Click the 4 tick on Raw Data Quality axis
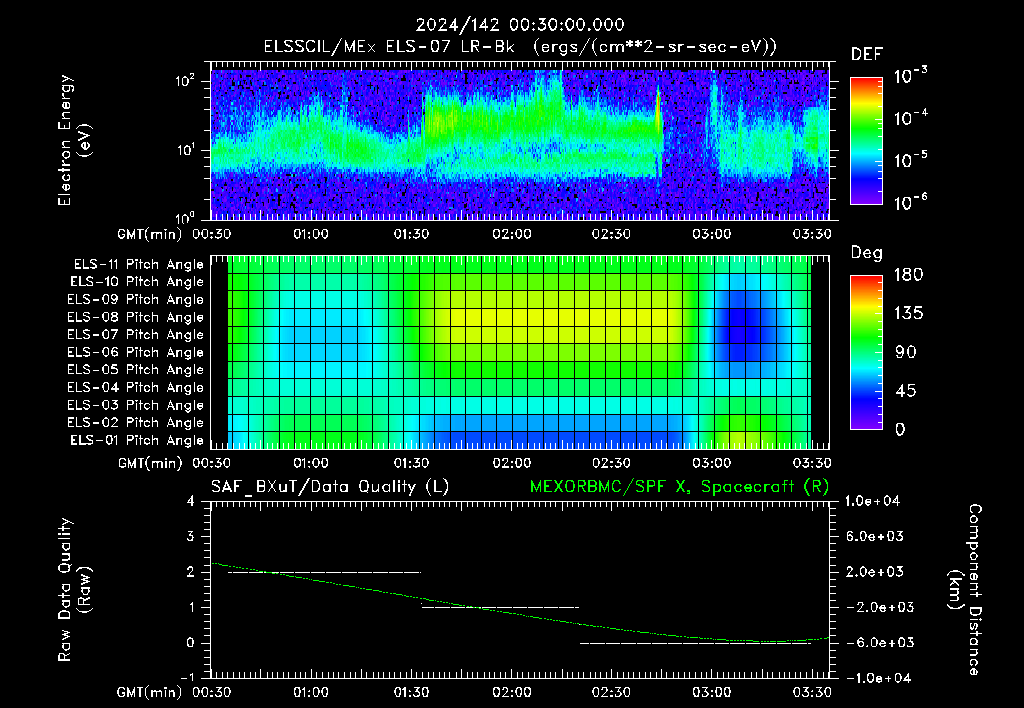This screenshot has height=708, width=1024. (190, 501)
